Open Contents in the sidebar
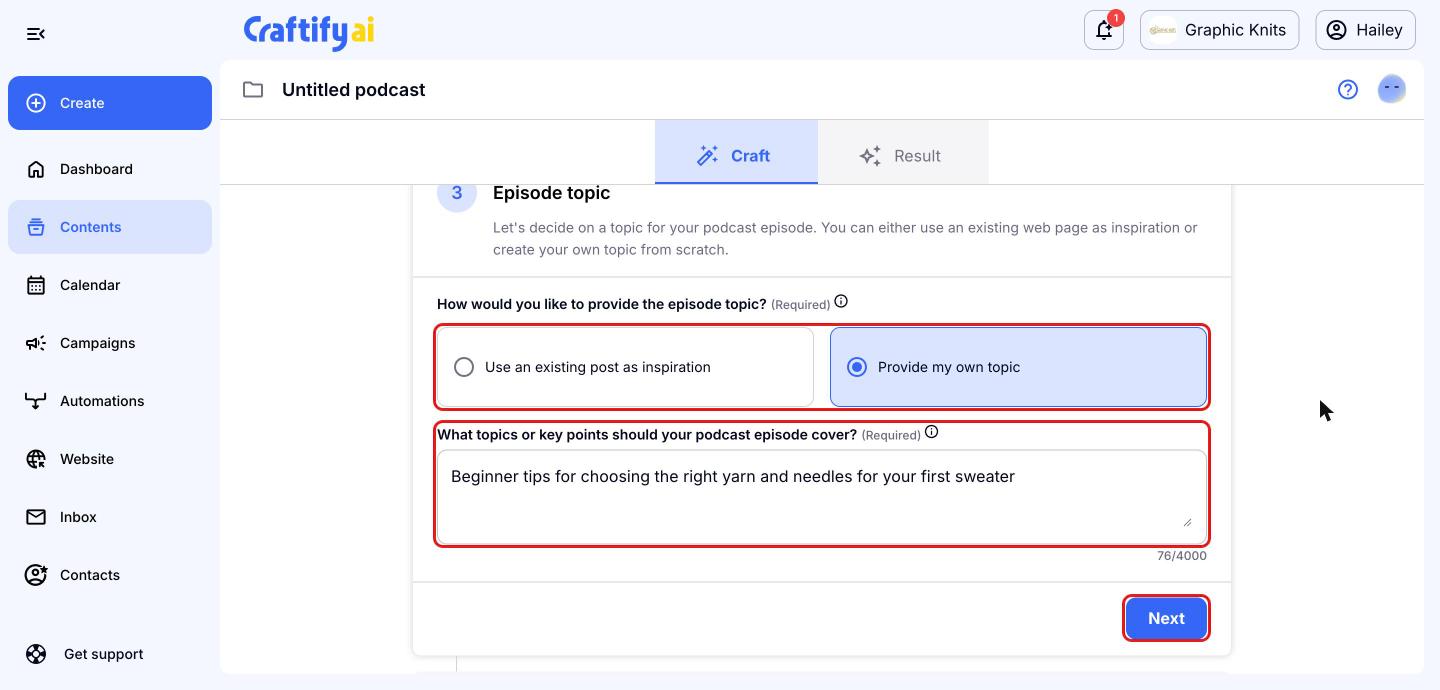This screenshot has height=690, width=1440. [x=110, y=227]
